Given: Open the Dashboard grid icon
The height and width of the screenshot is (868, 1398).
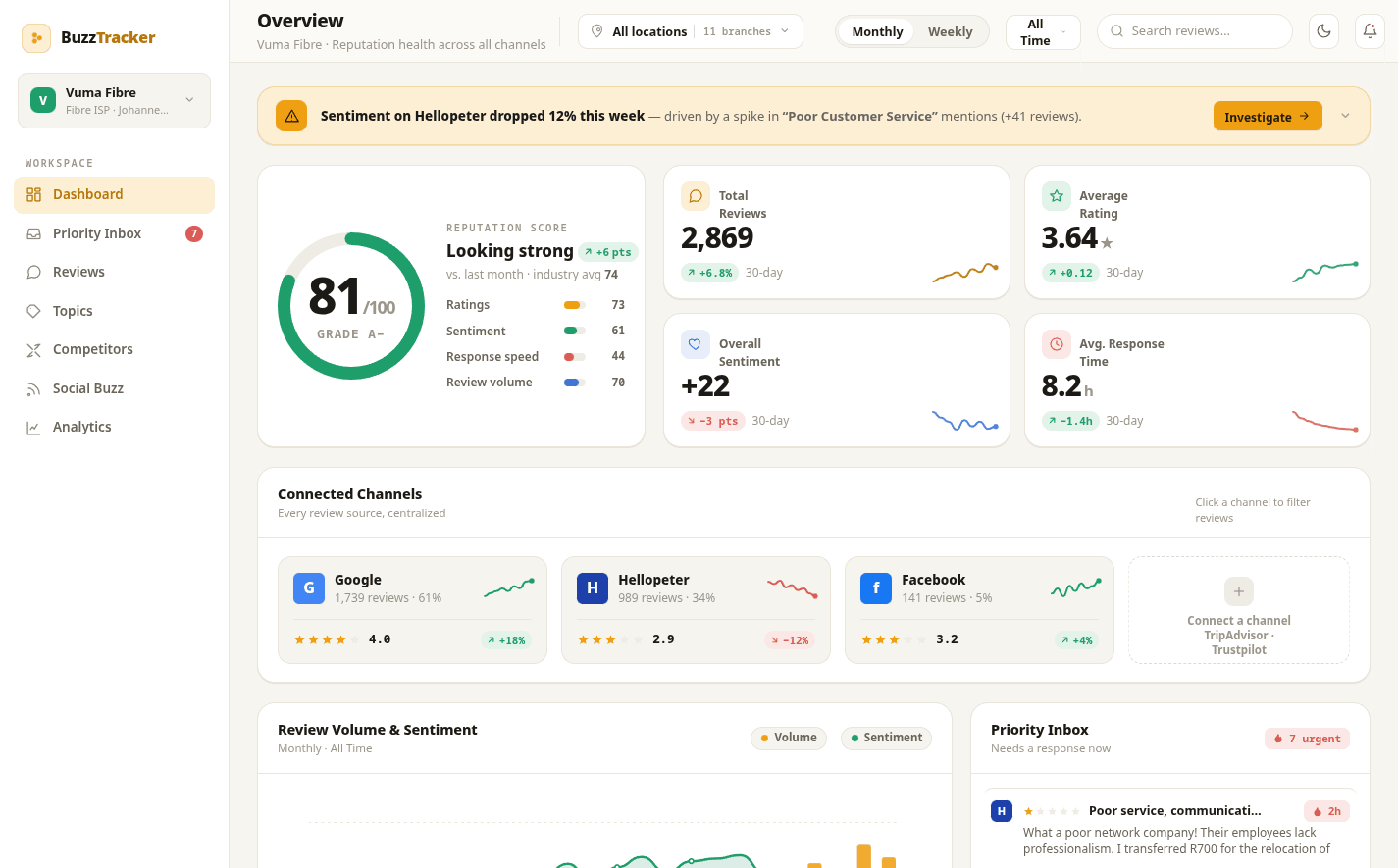Looking at the screenshot, I should pos(33,194).
